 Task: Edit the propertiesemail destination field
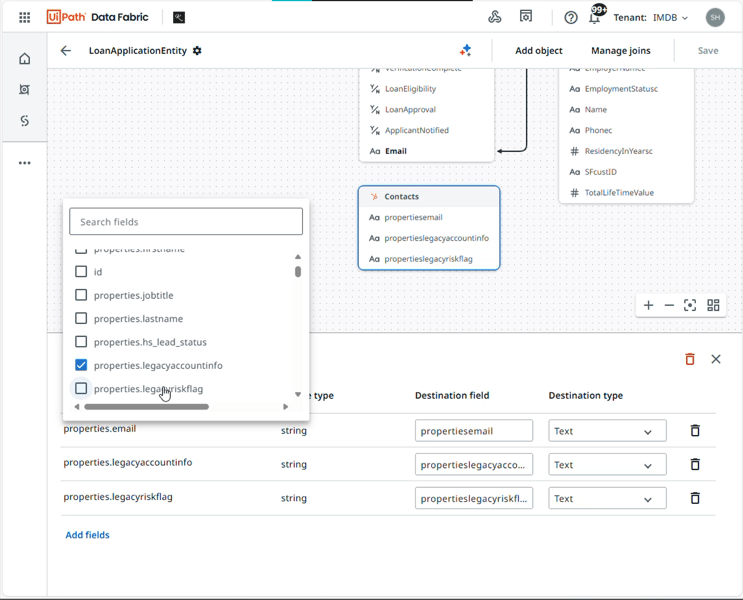click(x=474, y=431)
